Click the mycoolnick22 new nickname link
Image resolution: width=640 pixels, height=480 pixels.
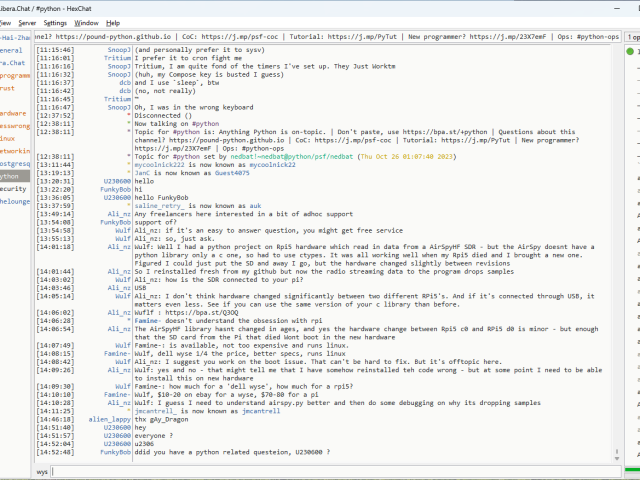[x=249, y=166]
